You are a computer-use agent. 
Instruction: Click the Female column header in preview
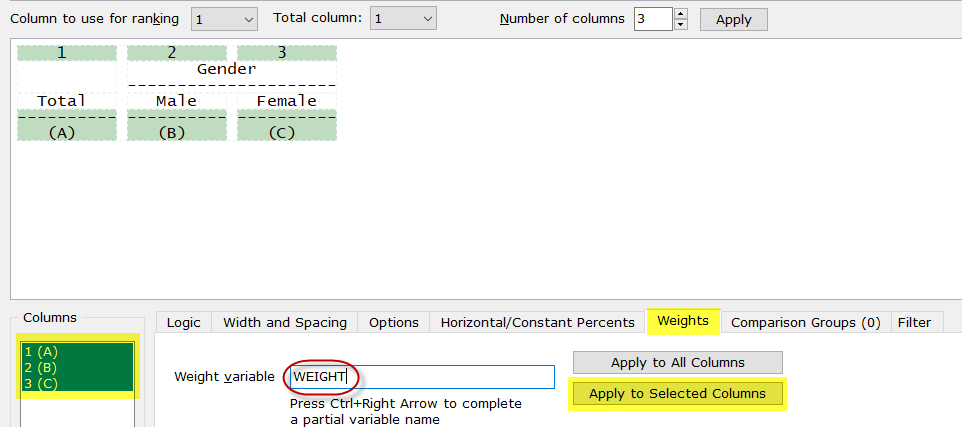click(x=286, y=101)
